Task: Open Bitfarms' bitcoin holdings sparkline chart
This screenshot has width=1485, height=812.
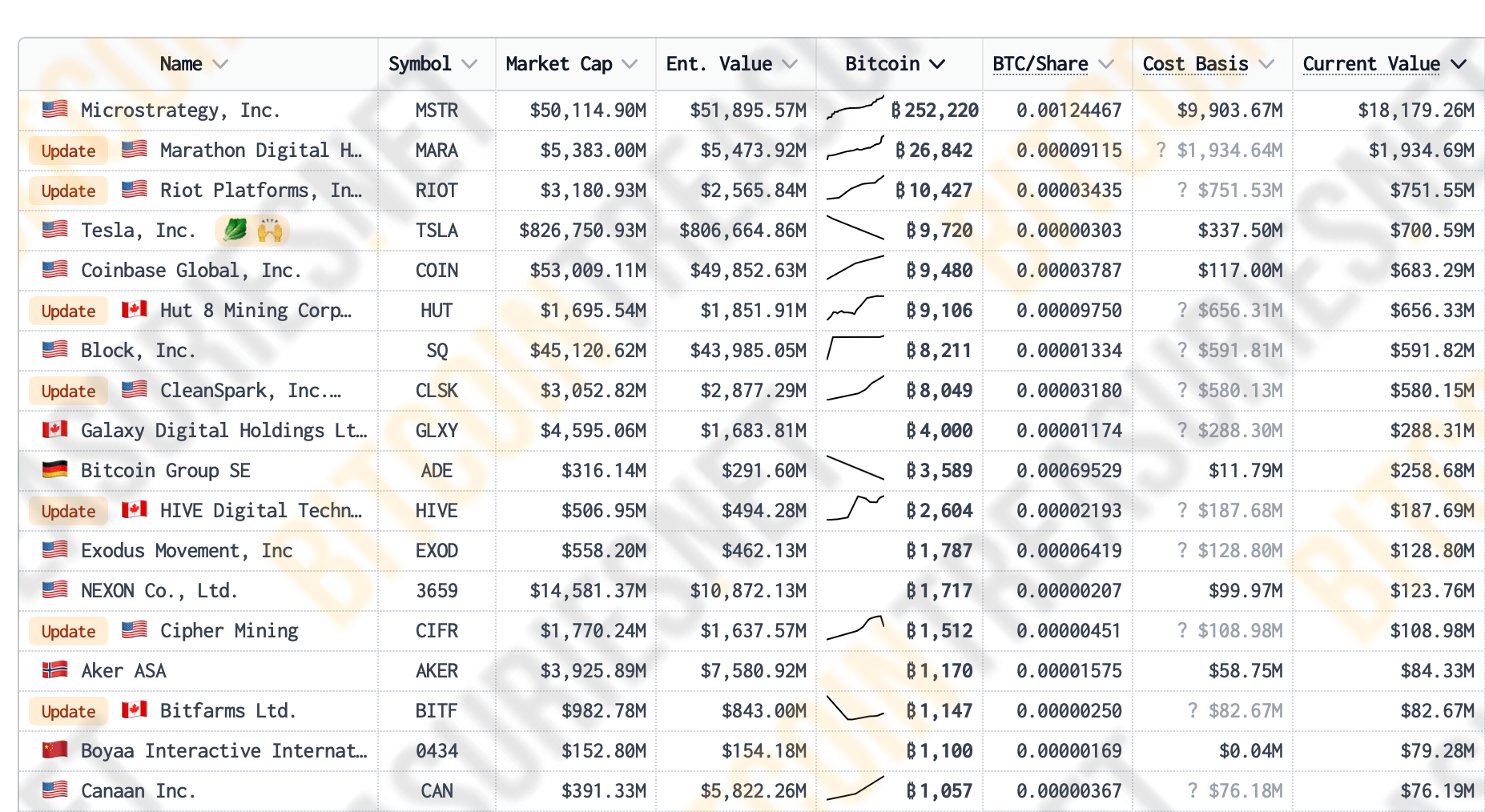Action: (x=855, y=708)
